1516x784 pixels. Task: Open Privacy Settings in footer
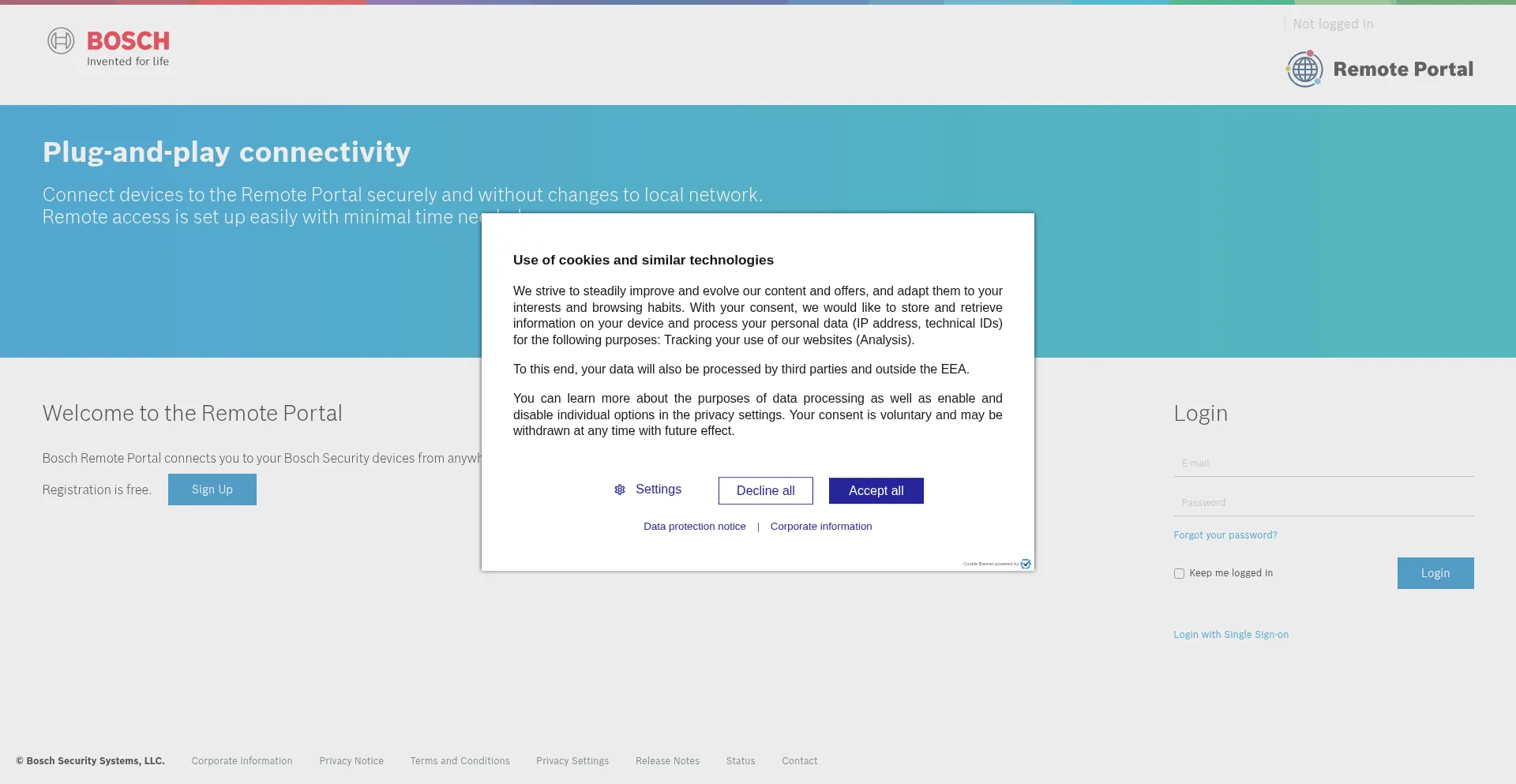point(572,761)
